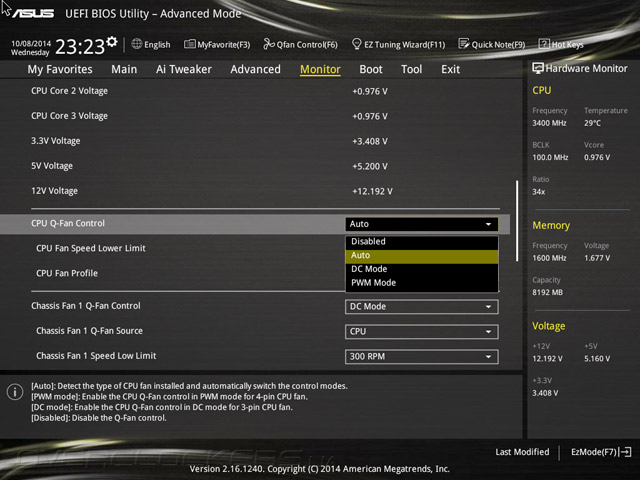
Task: Go to the Advanced tab
Action: [x=256, y=69]
